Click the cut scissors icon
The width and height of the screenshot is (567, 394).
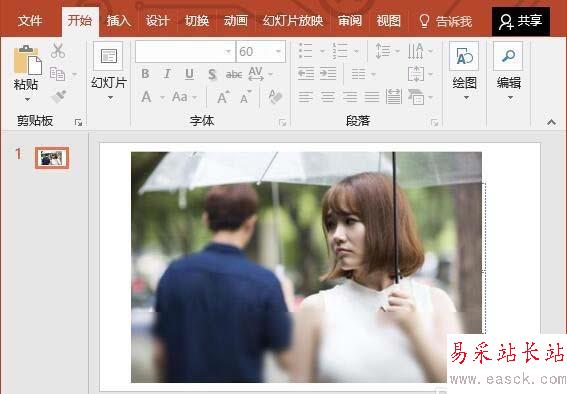pyautogui.click(x=58, y=51)
